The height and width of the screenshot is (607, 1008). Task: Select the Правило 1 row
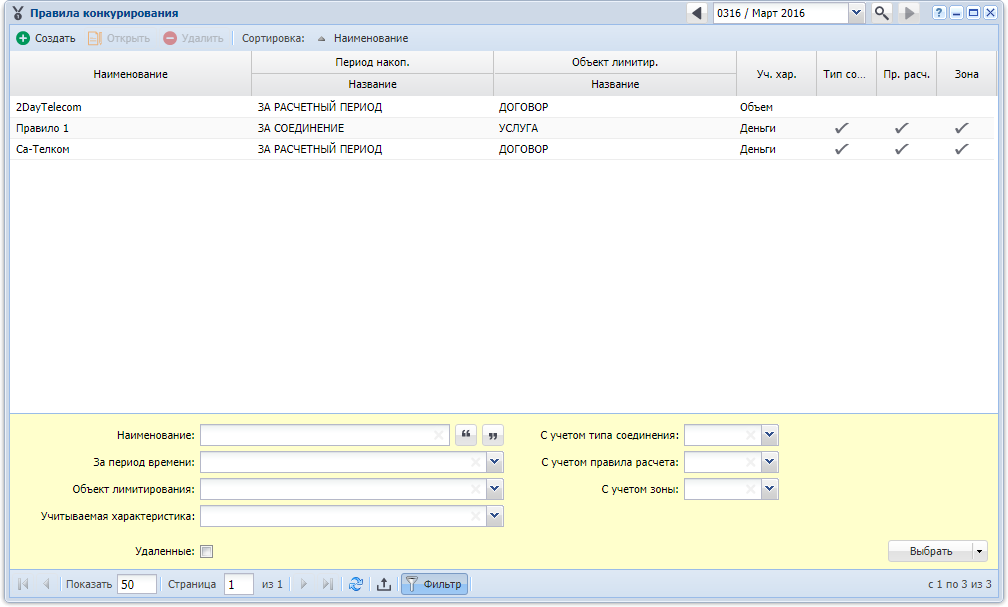(x=502, y=128)
